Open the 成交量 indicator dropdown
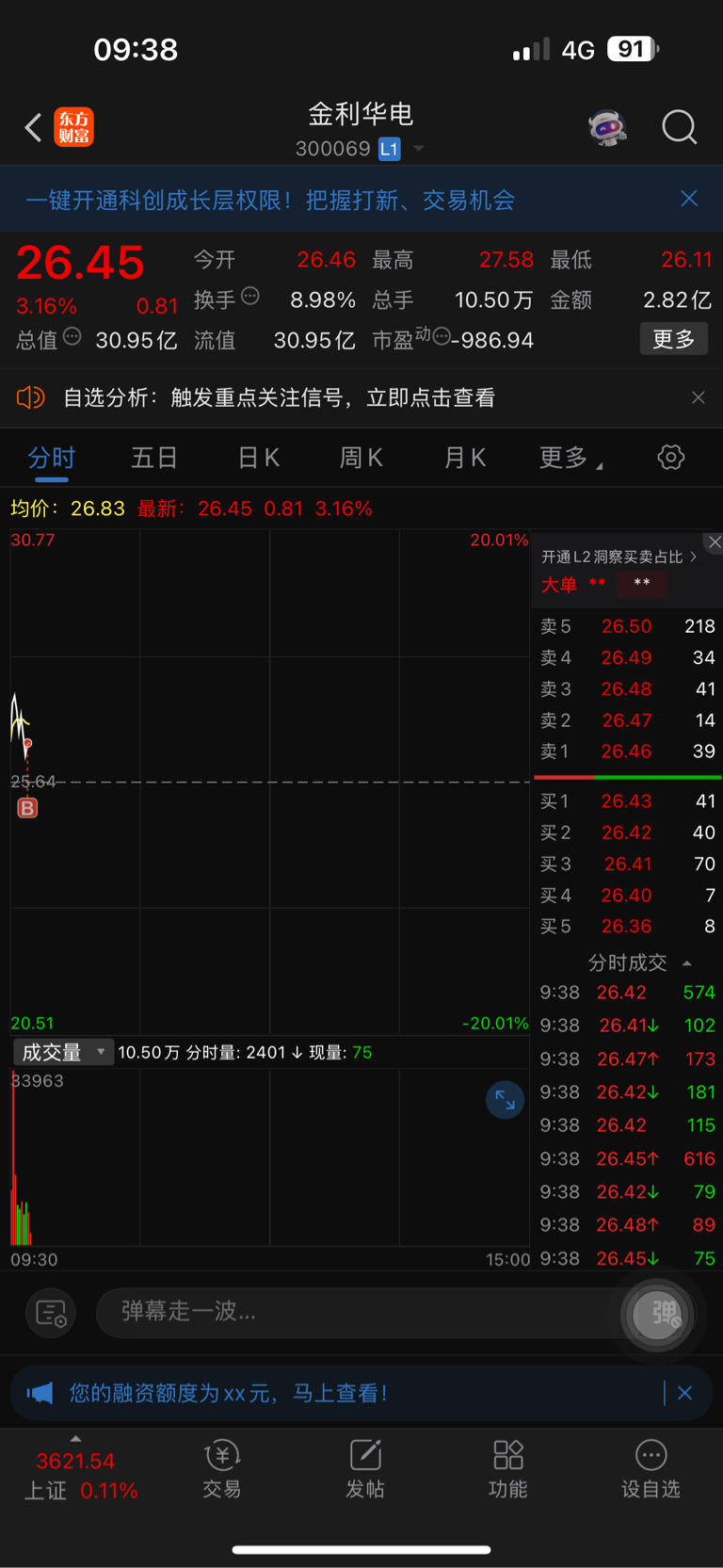Screen dimensions: 723x1568 pyautogui.click(x=62, y=1052)
